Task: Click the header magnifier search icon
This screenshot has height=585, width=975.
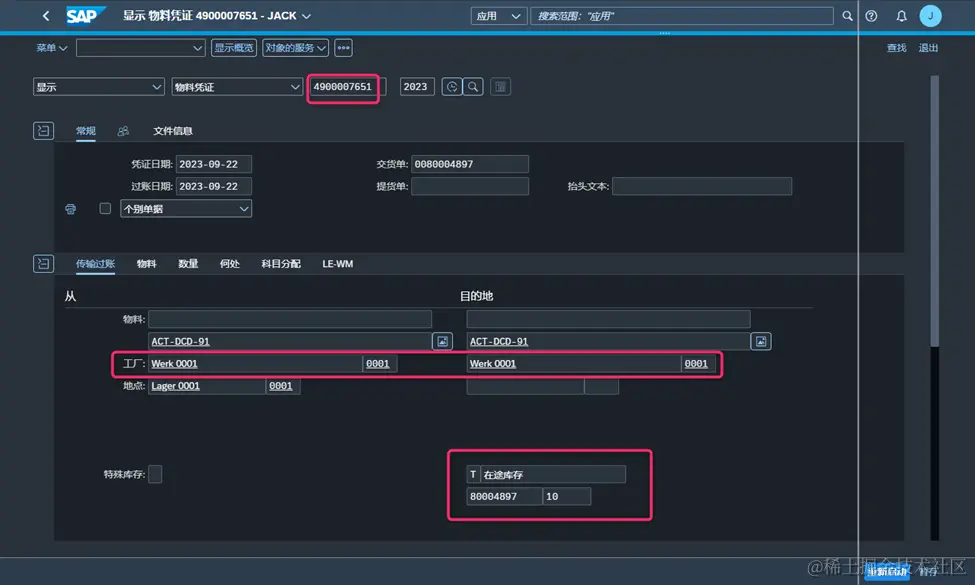Action: (847, 16)
